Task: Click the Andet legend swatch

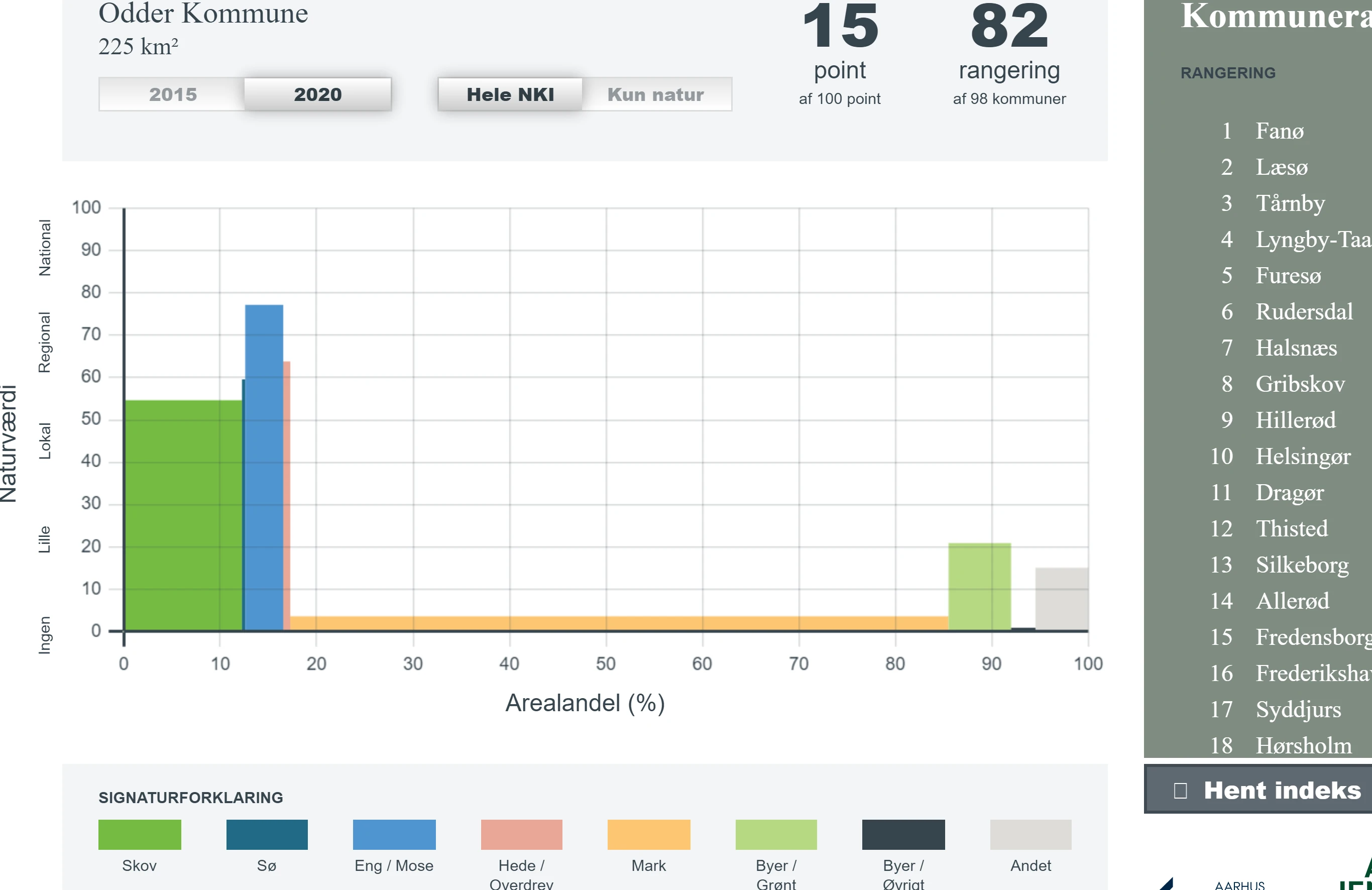Action: click(1031, 835)
